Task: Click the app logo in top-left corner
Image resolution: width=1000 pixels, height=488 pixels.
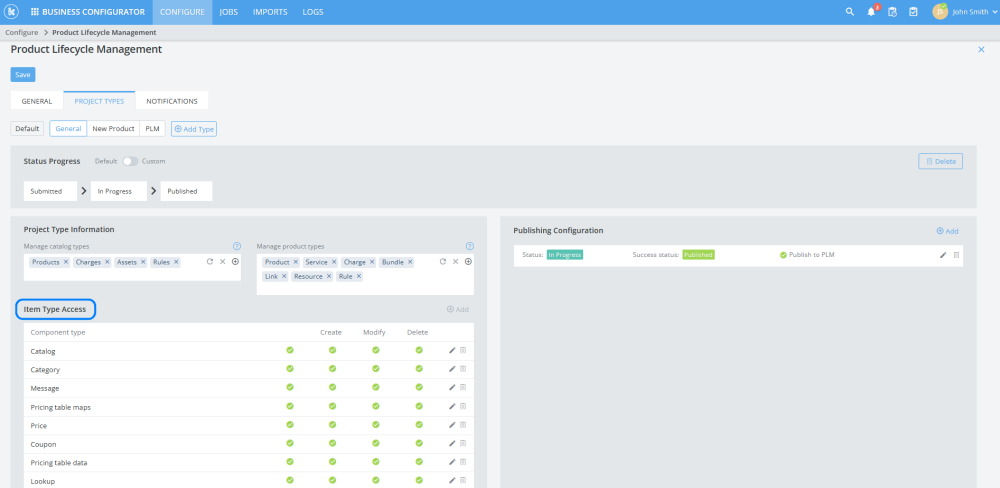Action: click(x=12, y=11)
